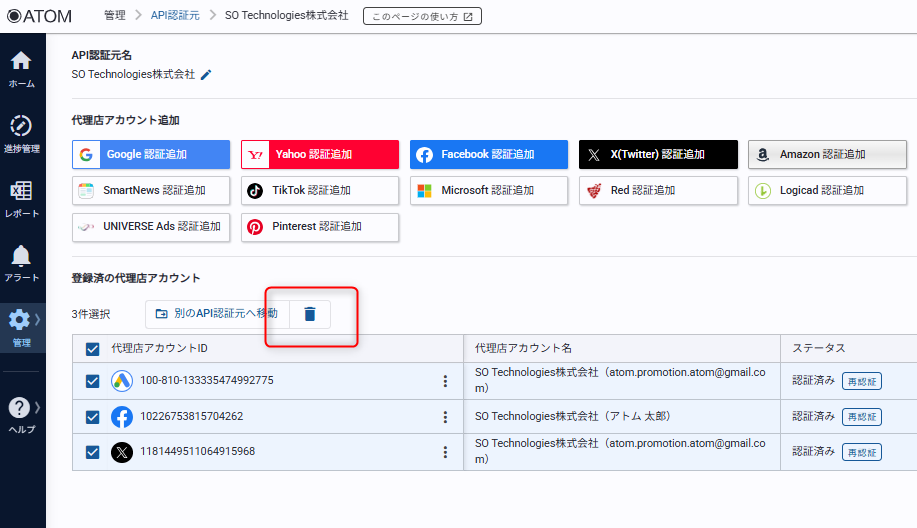Click 別のAPI認証元へ移動 button
The width and height of the screenshot is (917, 528).
click(217, 314)
